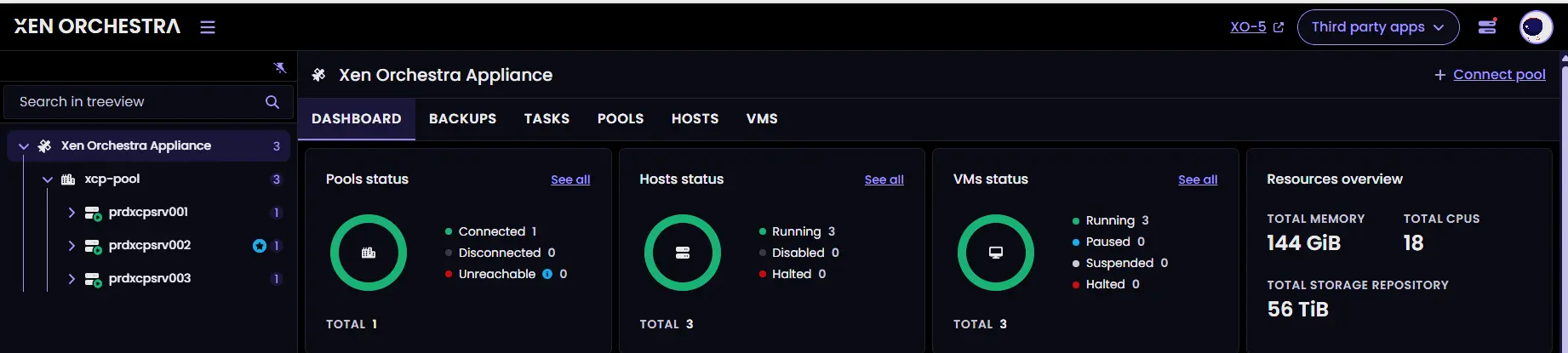
Task: Switch to the VMs tab
Action: click(762, 119)
